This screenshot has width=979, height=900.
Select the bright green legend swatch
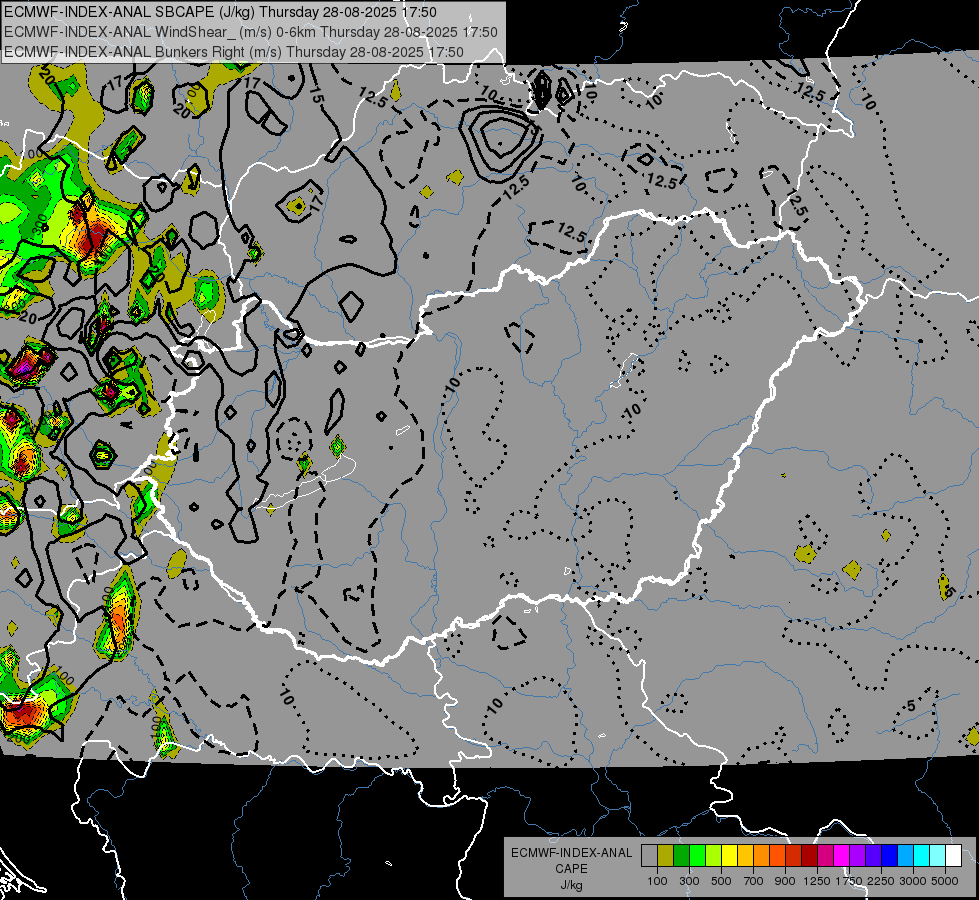pyautogui.click(x=697, y=856)
